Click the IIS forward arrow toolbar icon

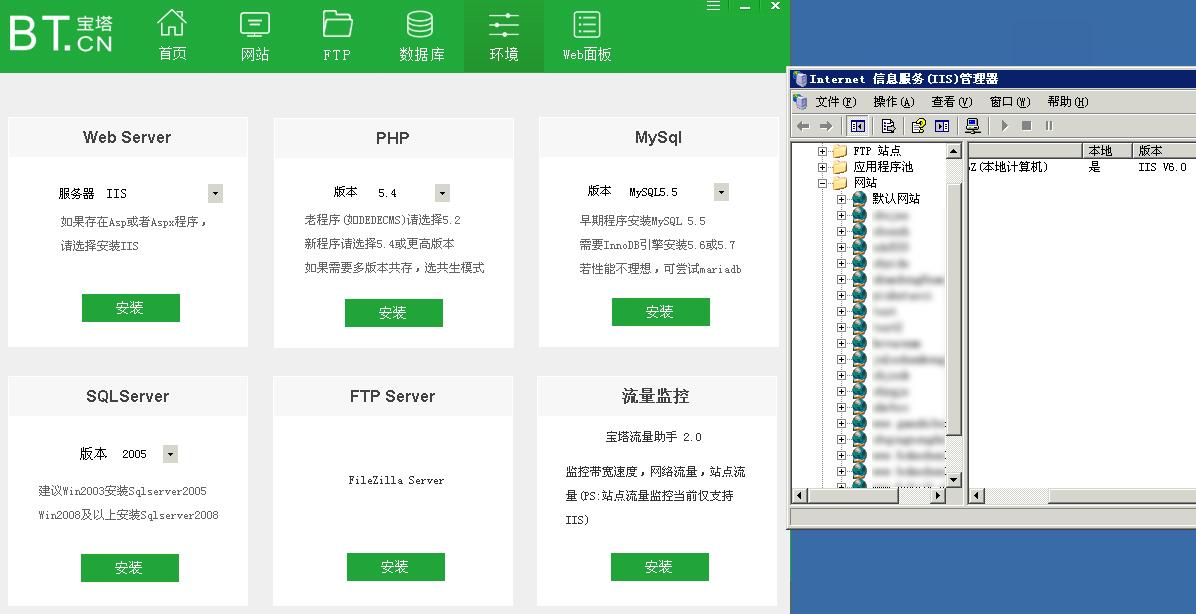825,126
